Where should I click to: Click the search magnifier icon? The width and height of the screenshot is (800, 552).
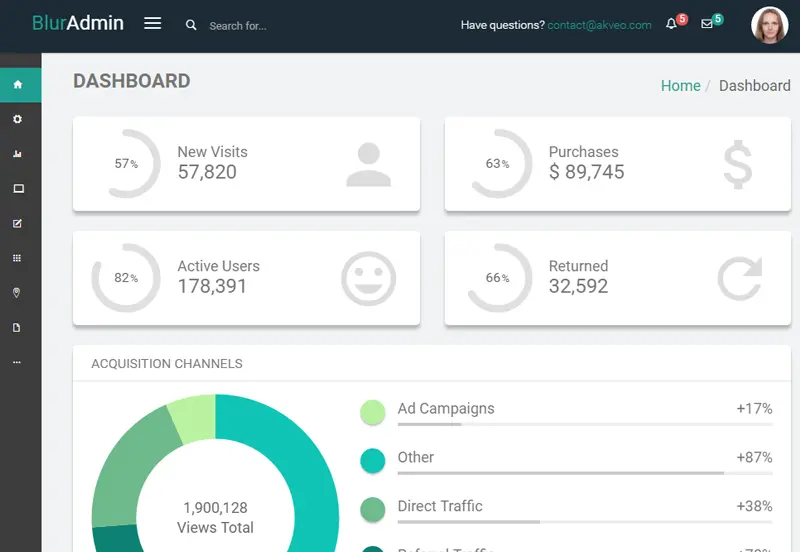coord(191,24)
